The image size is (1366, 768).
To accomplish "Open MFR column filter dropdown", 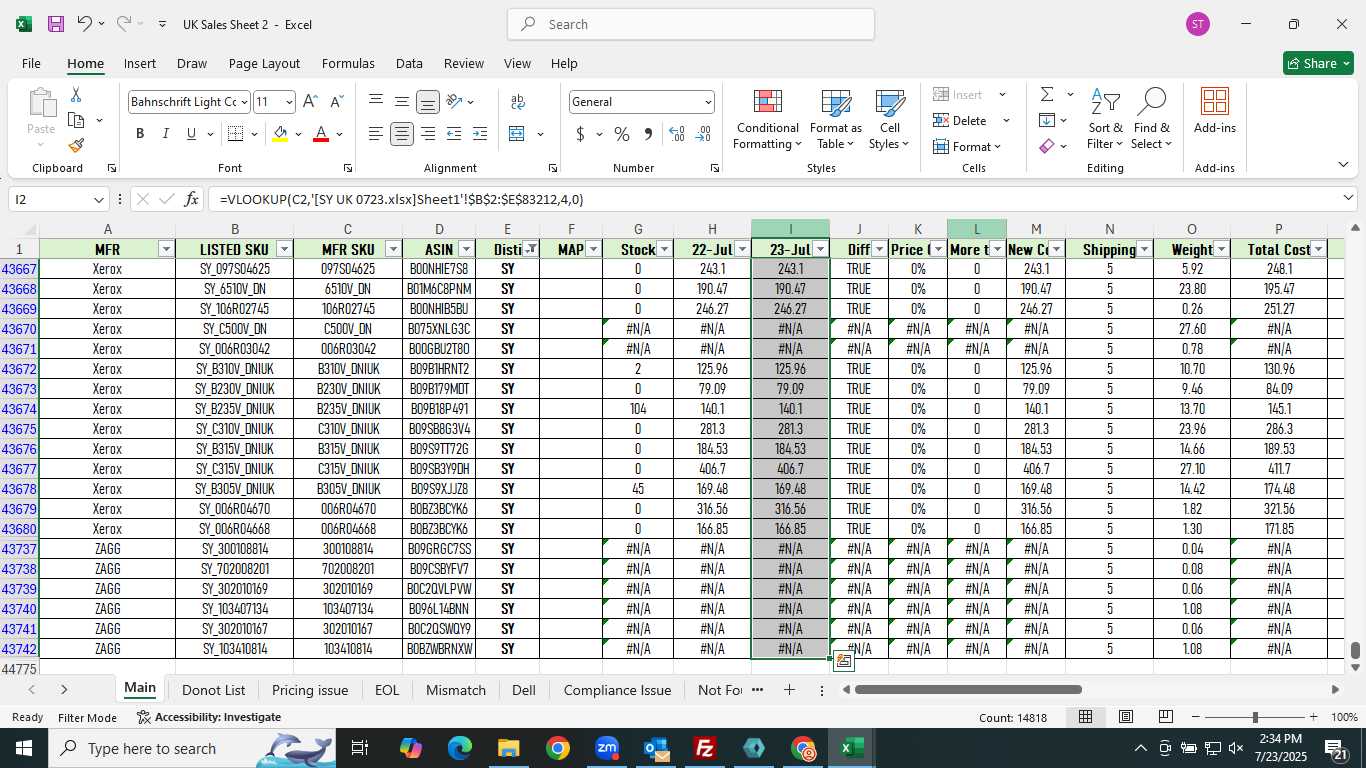I will 165,249.
